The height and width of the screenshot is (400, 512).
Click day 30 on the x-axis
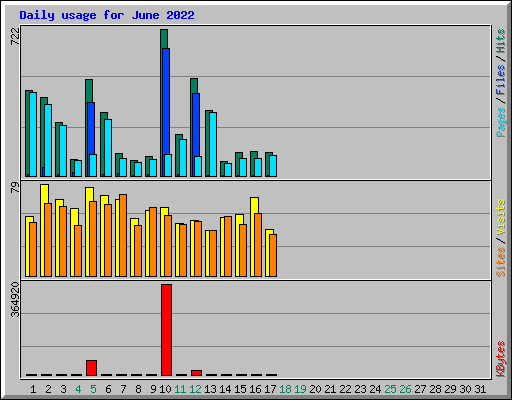point(465,389)
